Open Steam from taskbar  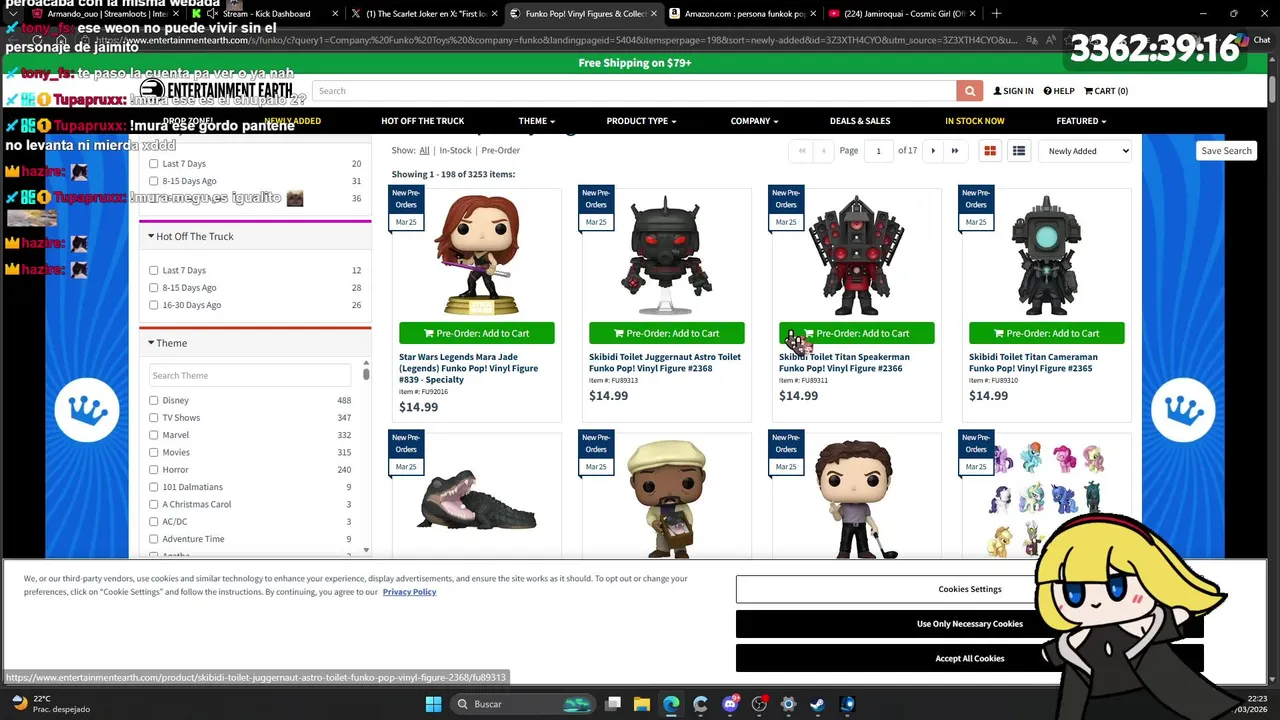(817, 704)
